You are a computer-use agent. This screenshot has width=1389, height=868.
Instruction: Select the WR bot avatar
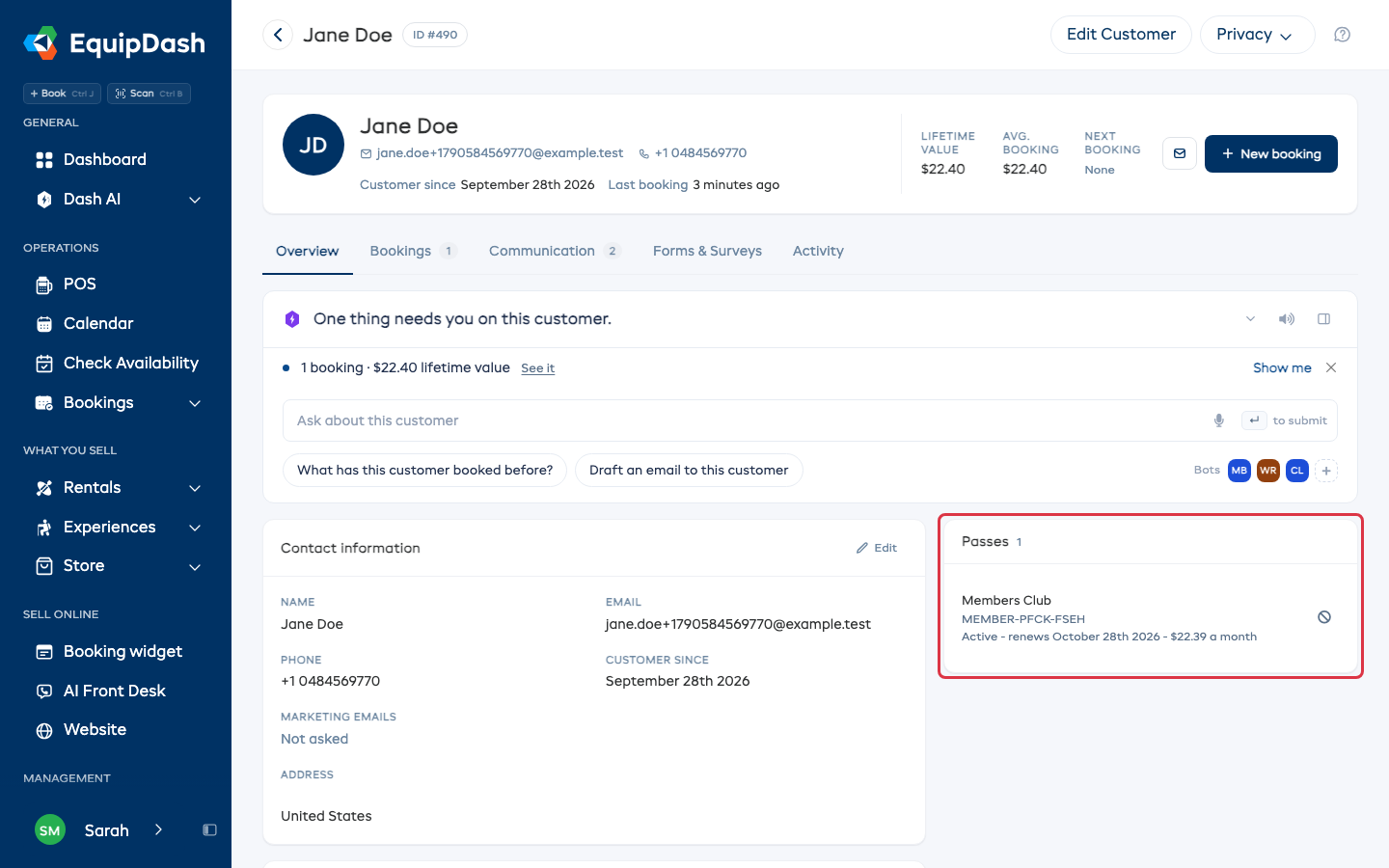pyautogui.click(x=1268, y=471)
